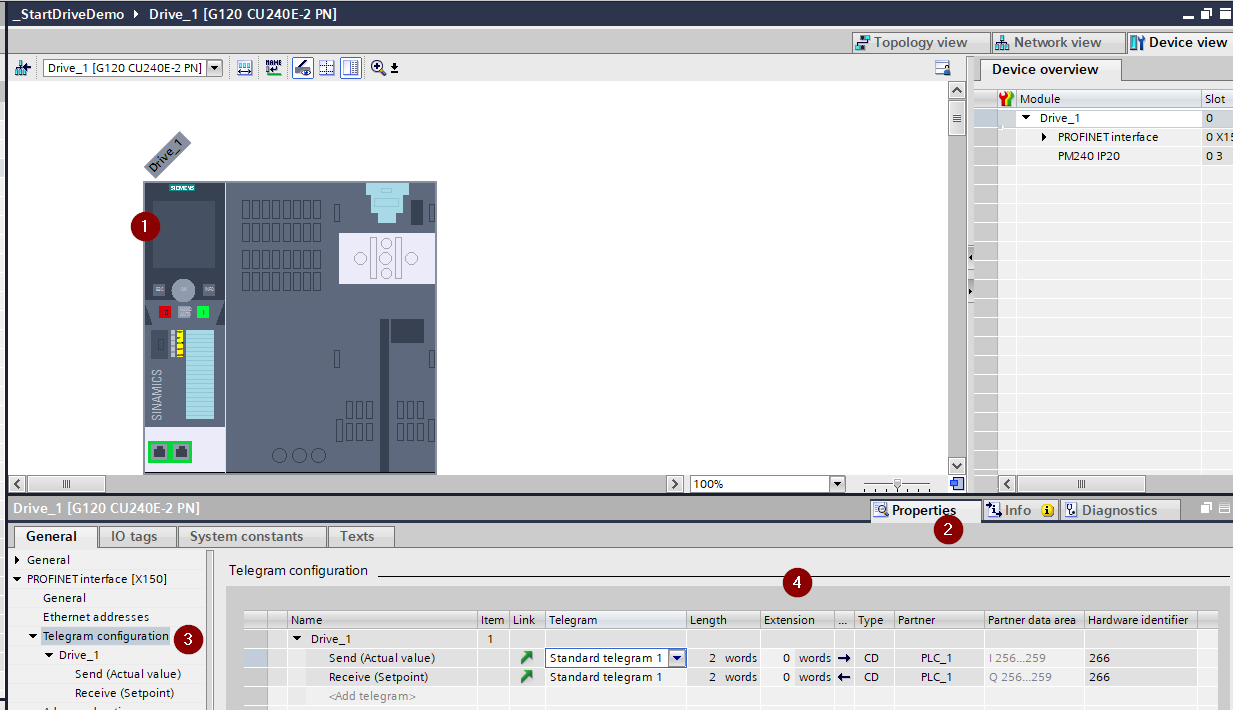Image resolution: width=1233 pixels, height=710 pixels.
Task: Toggle the page-break view toolbar icon
Action: (351, 68)
